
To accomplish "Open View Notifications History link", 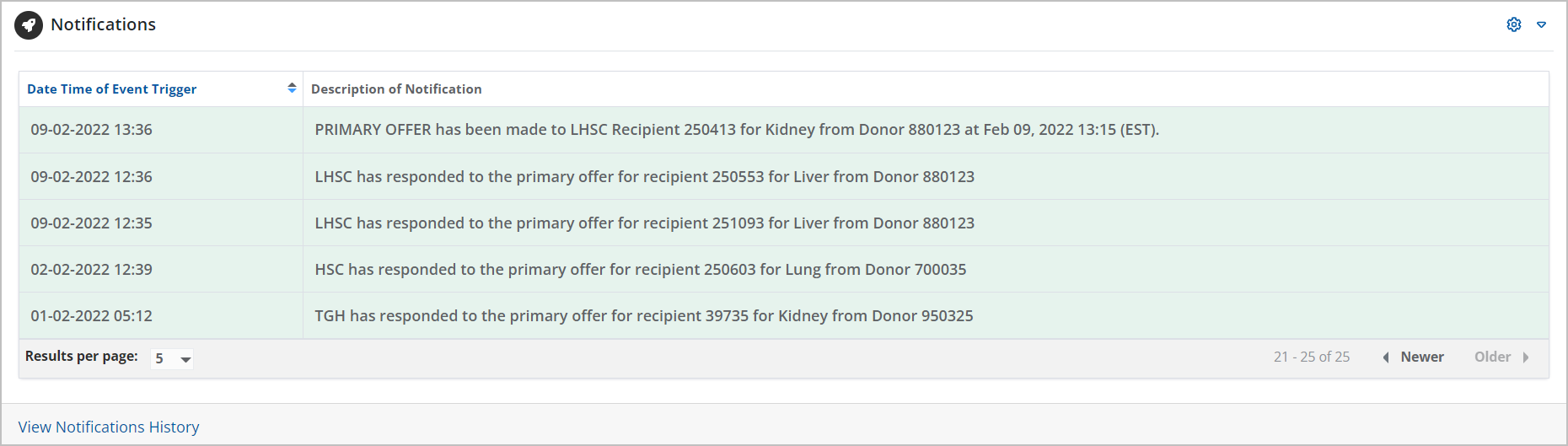I will point(109,427).
